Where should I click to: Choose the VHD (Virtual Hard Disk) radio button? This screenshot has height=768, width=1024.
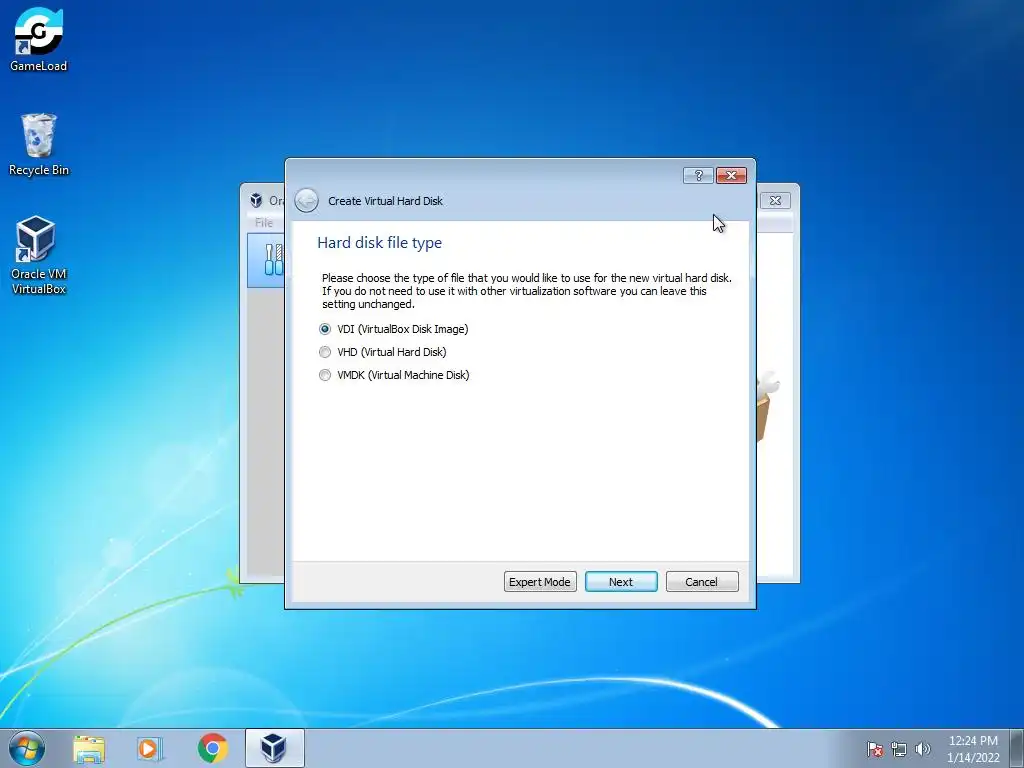click(325, 352)
